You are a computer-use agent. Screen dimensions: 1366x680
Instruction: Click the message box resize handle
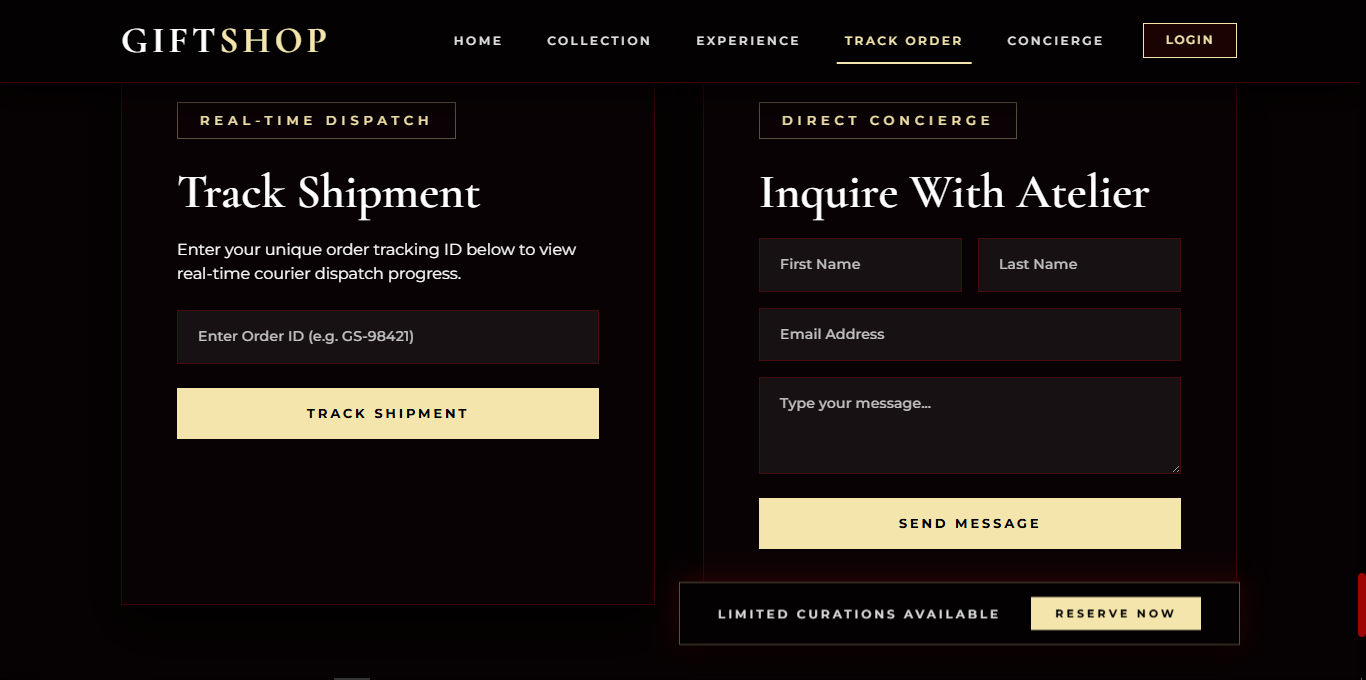[1175, 468]
